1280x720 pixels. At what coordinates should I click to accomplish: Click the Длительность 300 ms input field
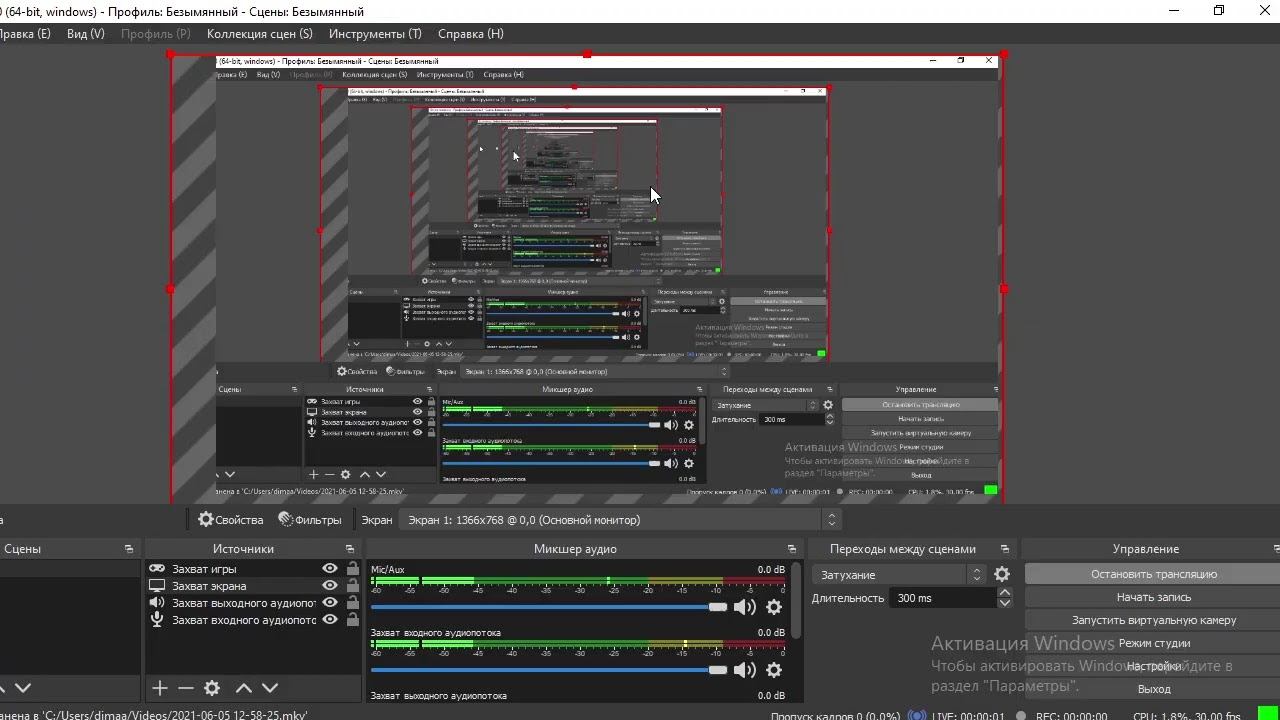[944, 598]
